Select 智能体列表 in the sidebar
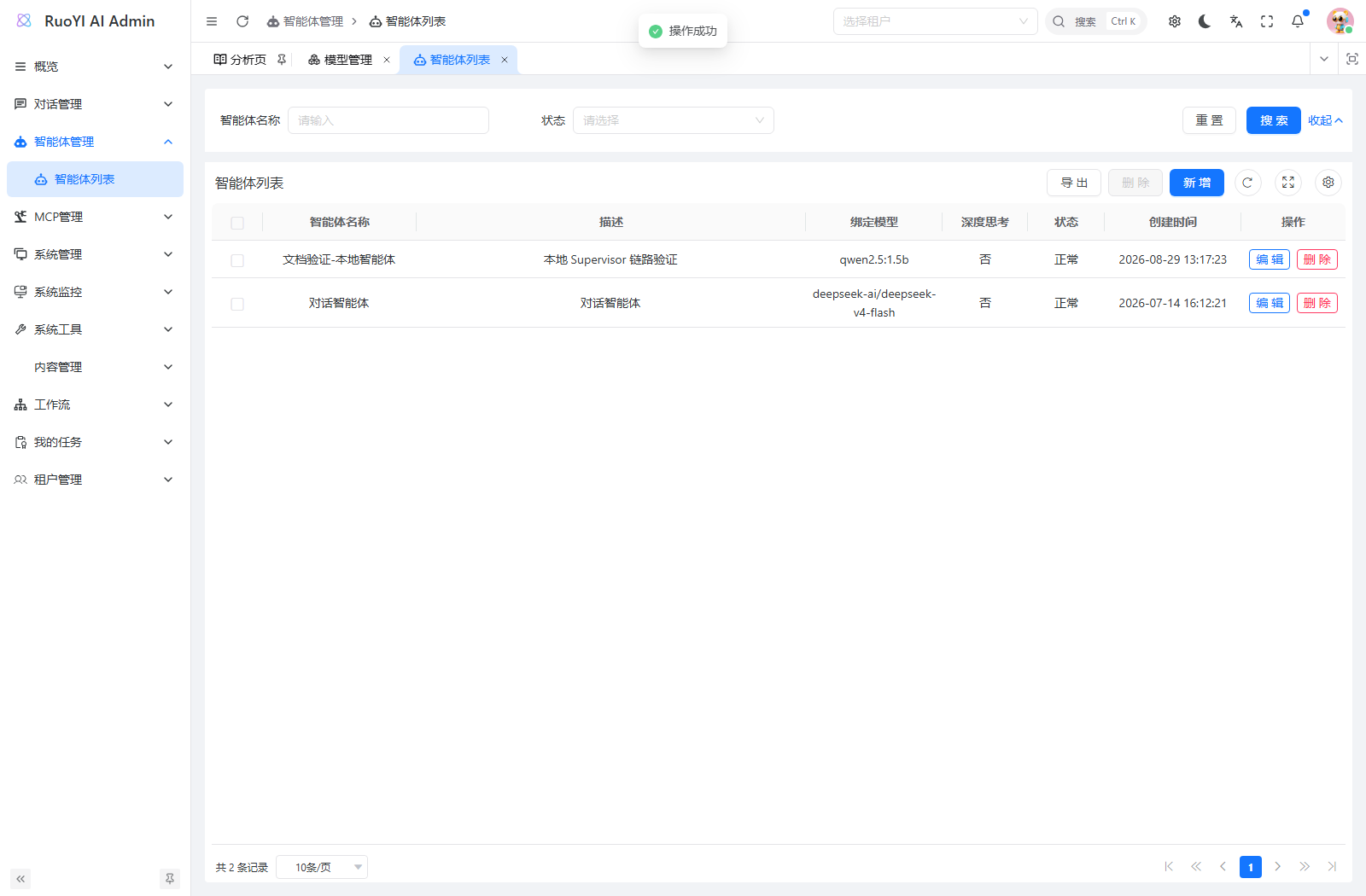Image resolution: width=1366 pixels, height=896 pixels. (95, 179)
